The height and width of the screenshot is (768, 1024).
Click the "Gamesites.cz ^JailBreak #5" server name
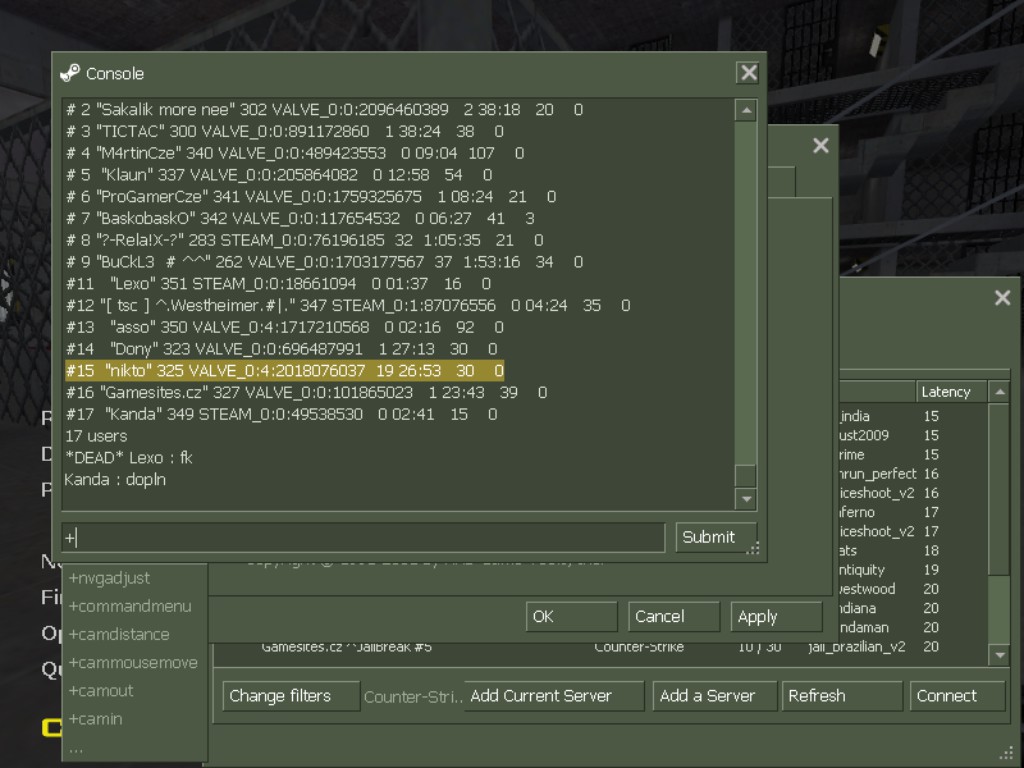pyautogui.click(x=346, y=647)
